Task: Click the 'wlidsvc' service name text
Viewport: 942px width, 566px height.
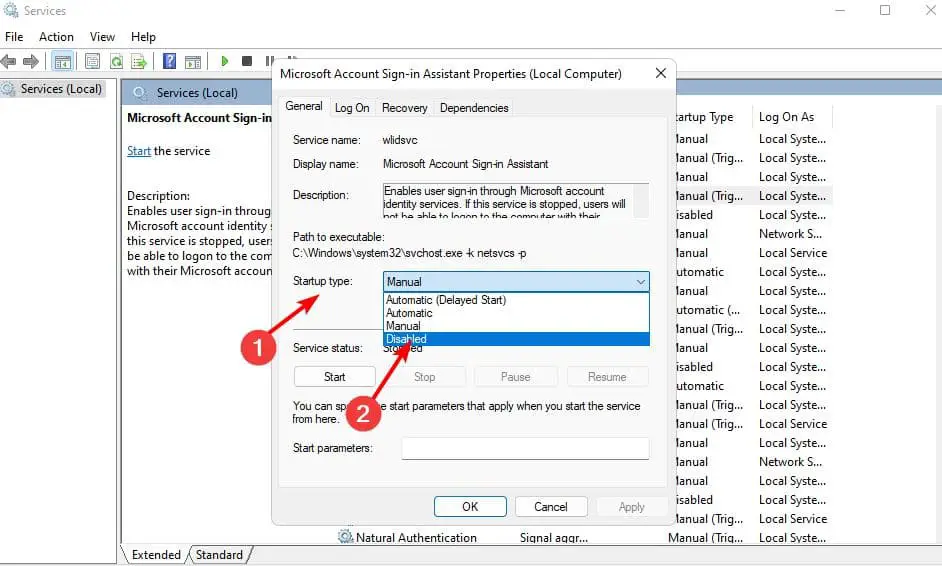Action: [x=400, y=140]
